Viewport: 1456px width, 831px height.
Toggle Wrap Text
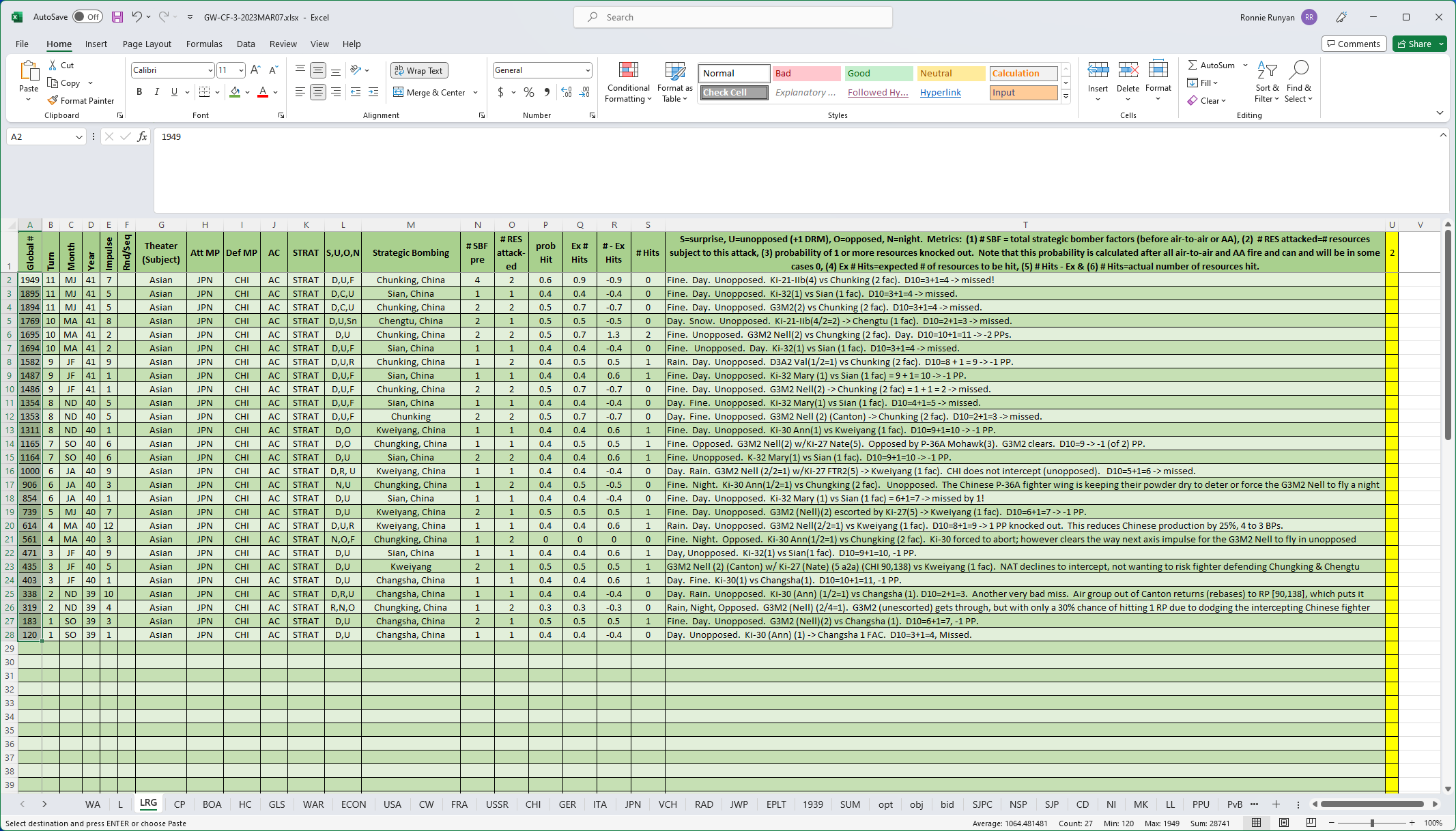coord(418,70)
